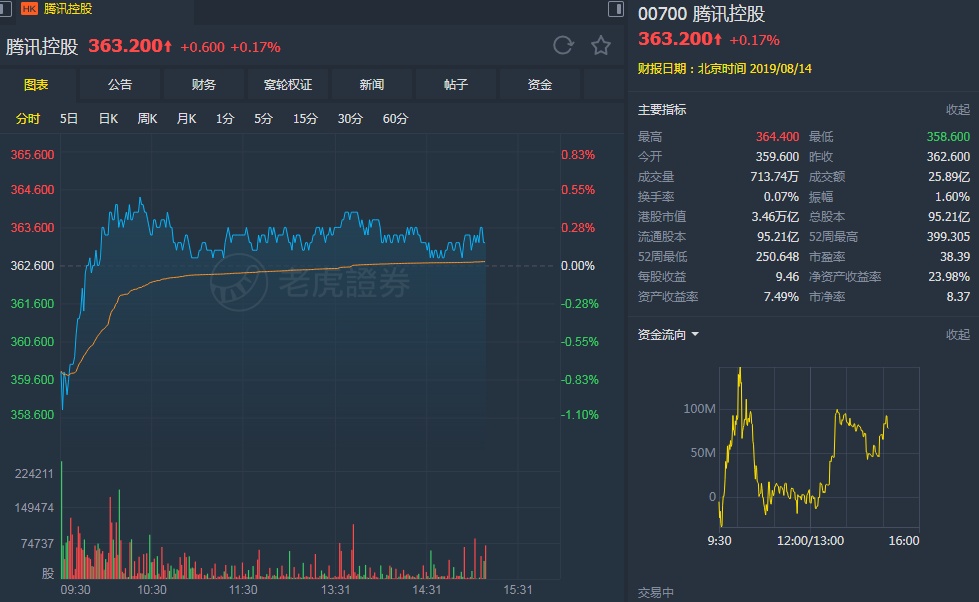Screen dimensions: 979x602
Task: Toggle the right side panel icon
Action: 616,9
